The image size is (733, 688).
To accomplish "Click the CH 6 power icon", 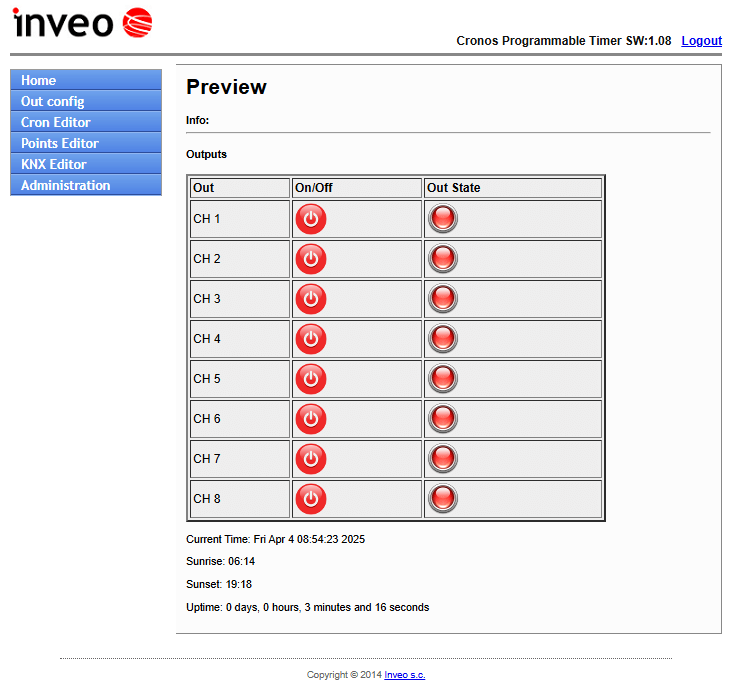I will (311, 419).
